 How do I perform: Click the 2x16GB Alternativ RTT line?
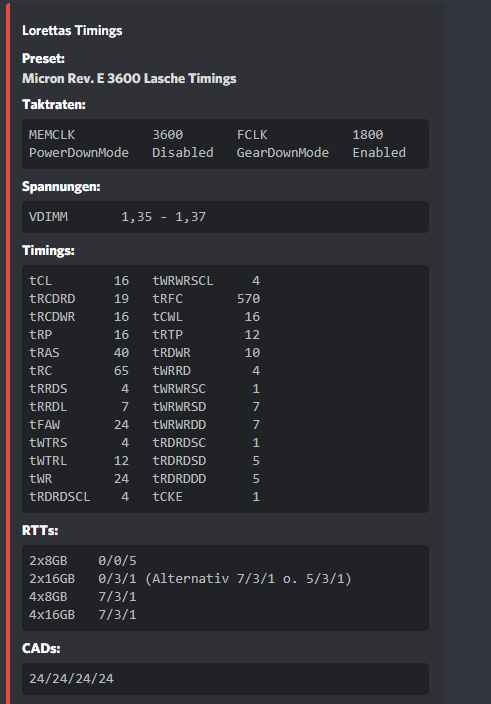click(190, 579)
